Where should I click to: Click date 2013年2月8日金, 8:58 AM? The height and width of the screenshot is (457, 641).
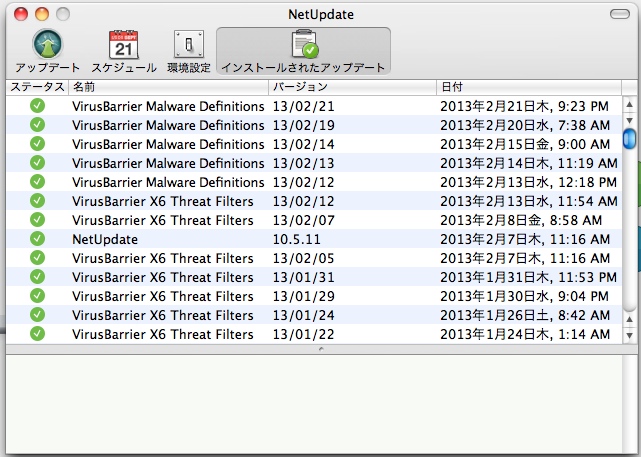pos(521,220)
